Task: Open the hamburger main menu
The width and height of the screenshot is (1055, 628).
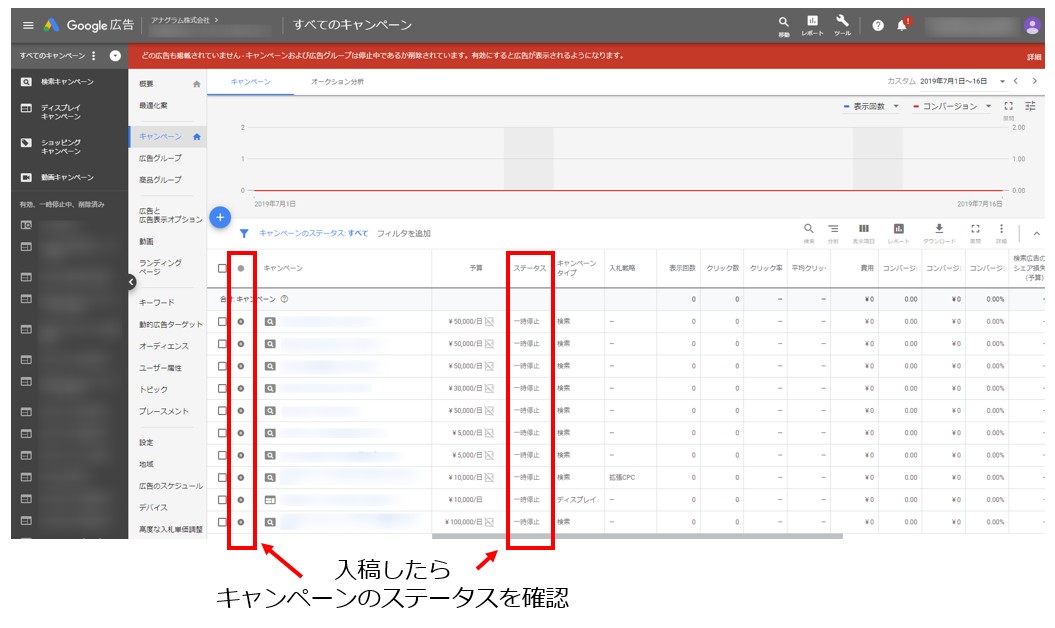Action: click(x=28, y=25)
